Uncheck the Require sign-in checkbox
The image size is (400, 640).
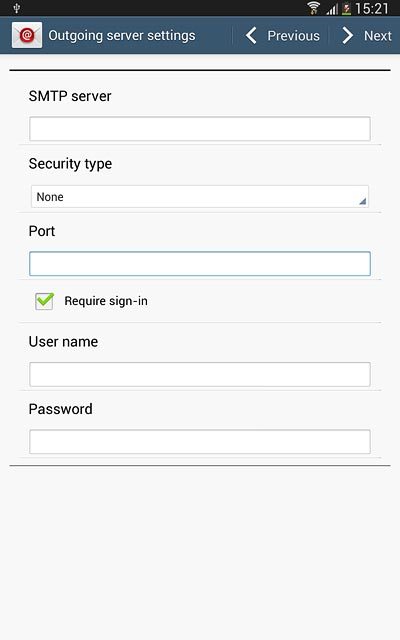(44, 301)
